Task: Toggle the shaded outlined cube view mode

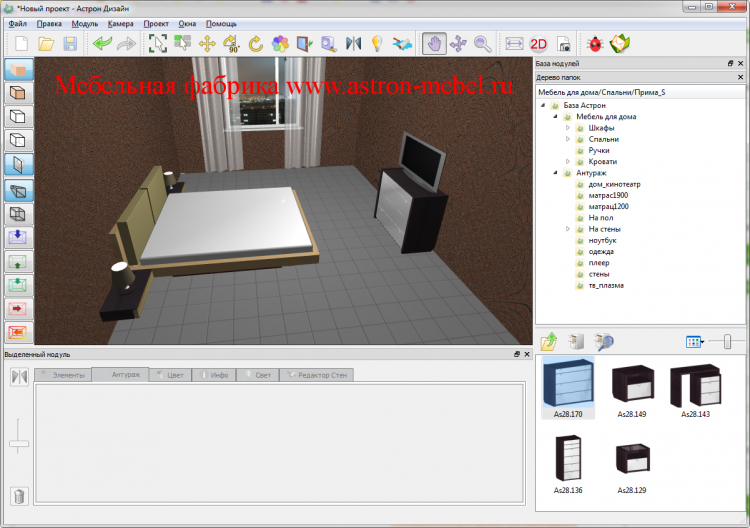Action: point(19,93)
